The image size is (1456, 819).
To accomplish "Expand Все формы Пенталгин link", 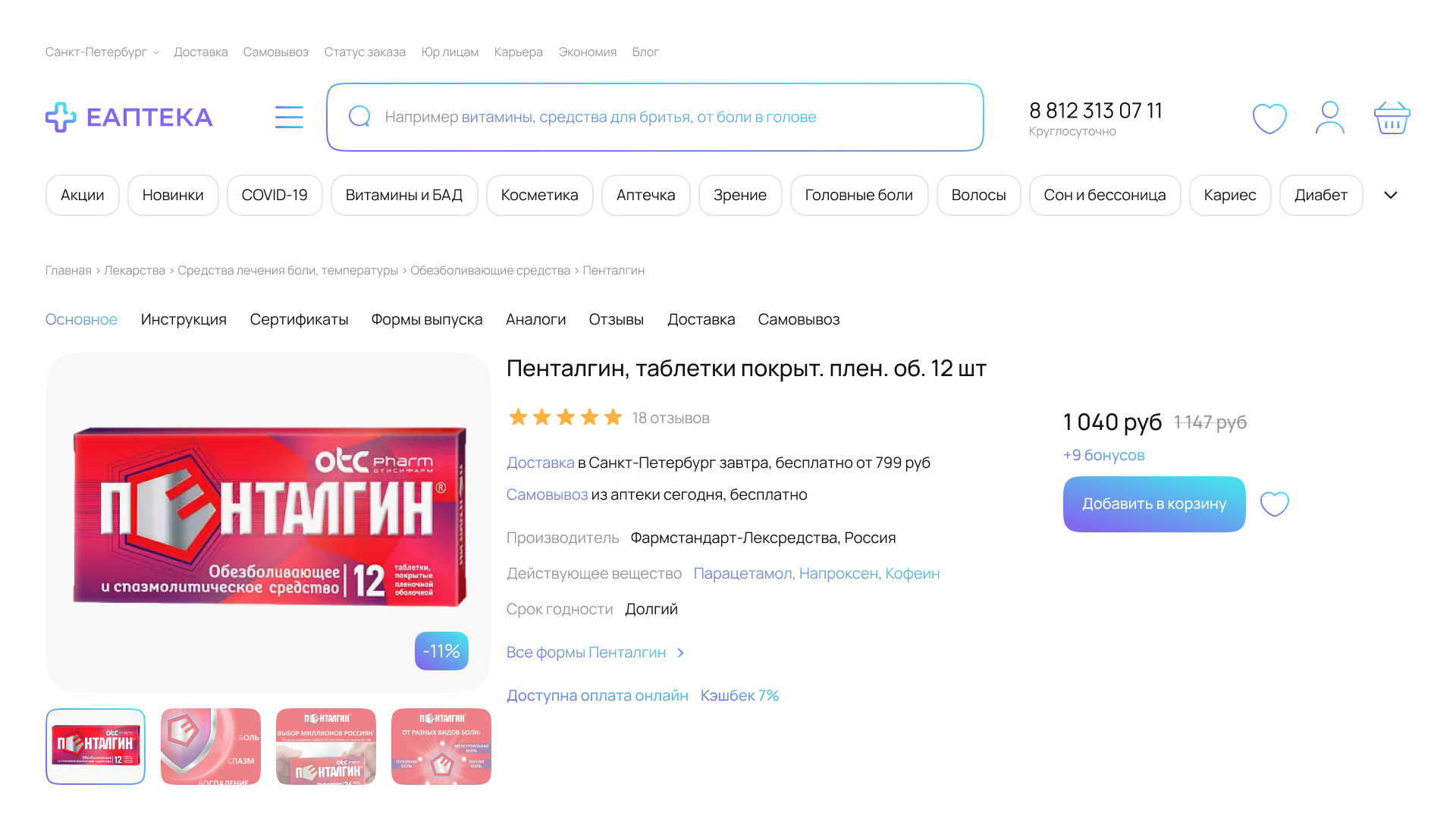I will point(595,653).
